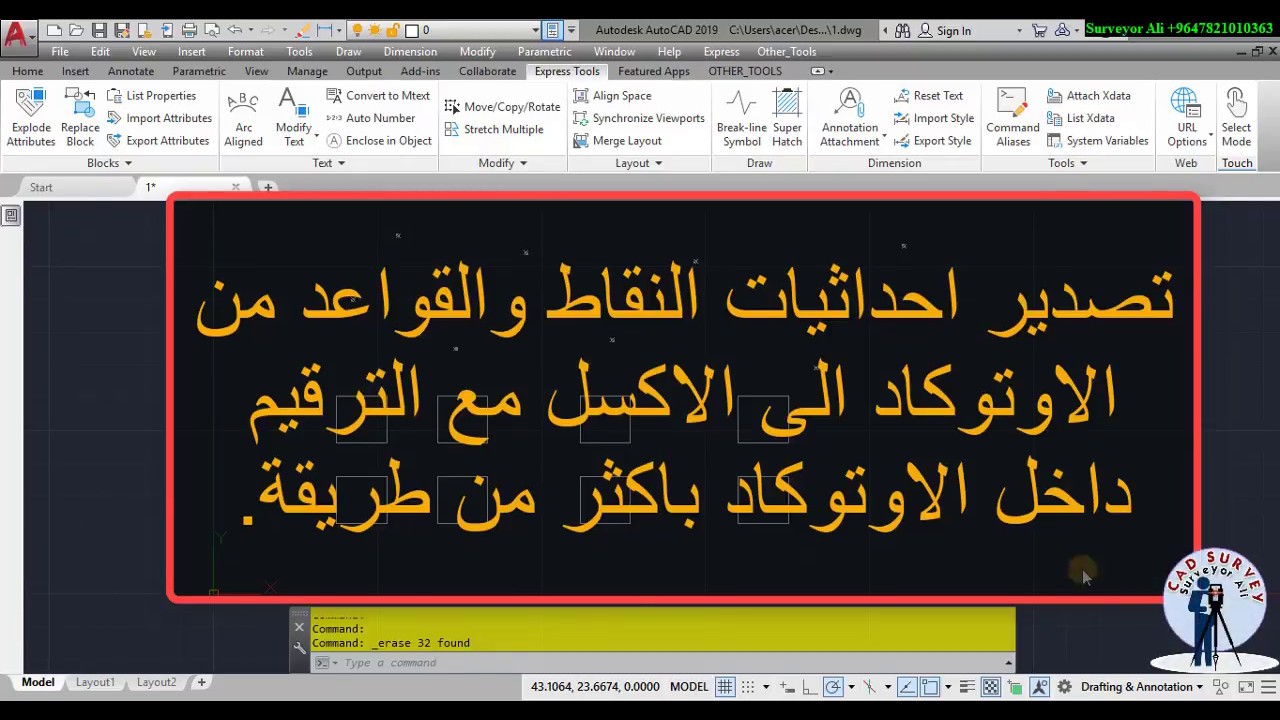Open the layer 0 dropdown list
1280x720 pixels.
[x=536, y=31]
